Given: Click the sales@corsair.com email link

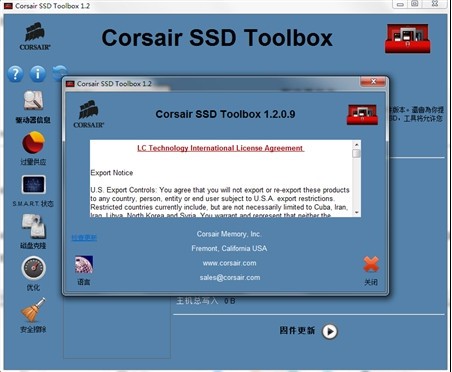Looking at the screenshot, I should point(230,277).
